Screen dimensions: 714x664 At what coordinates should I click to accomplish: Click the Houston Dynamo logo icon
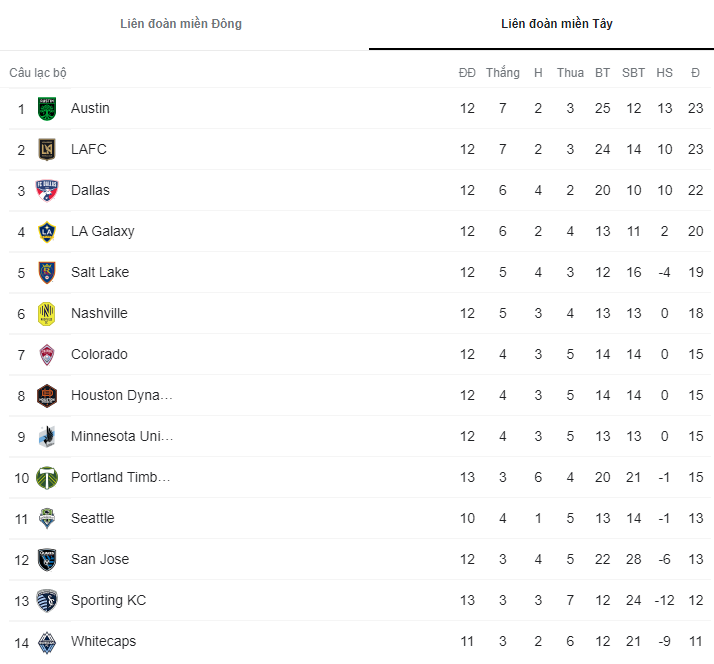pos(47,395)
